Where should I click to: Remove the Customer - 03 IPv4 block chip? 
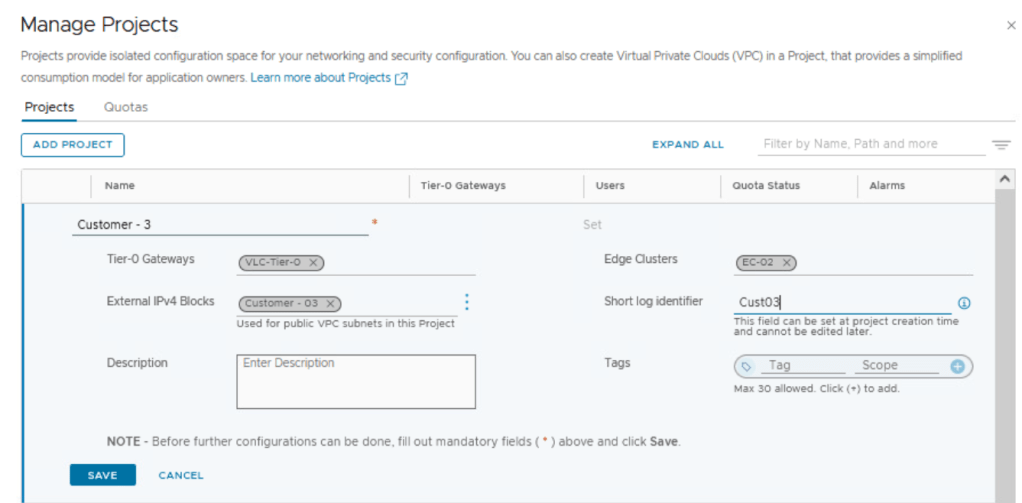(330, 304)
